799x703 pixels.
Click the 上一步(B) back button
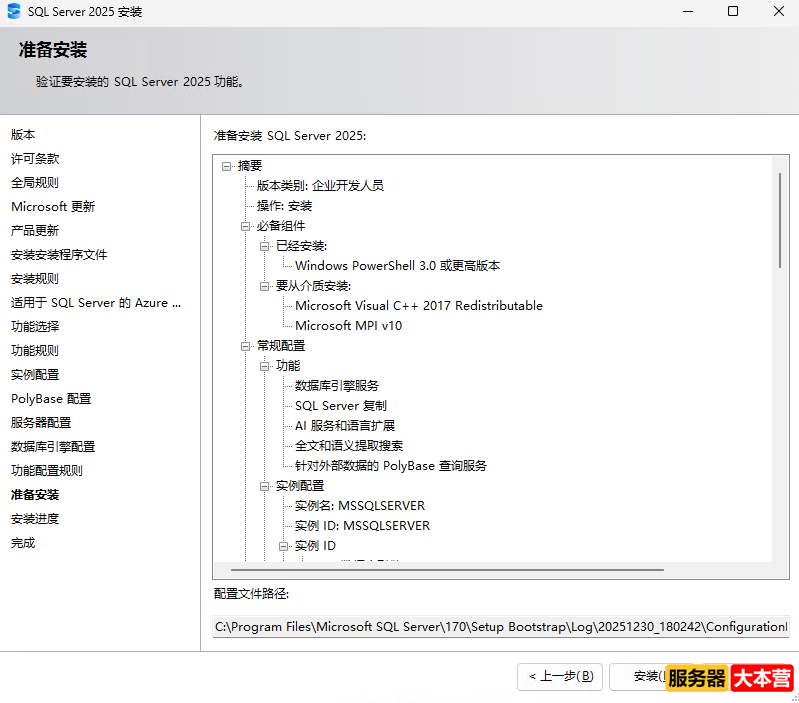coord(560,677)
